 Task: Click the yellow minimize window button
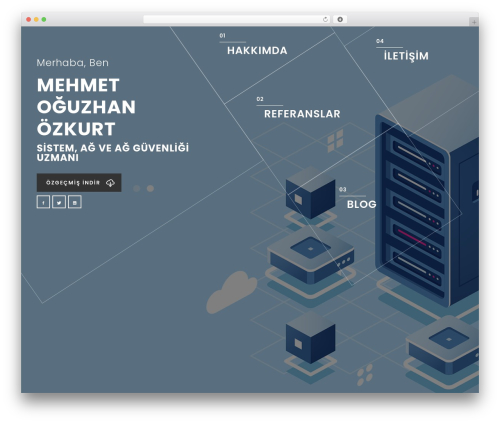36,20
